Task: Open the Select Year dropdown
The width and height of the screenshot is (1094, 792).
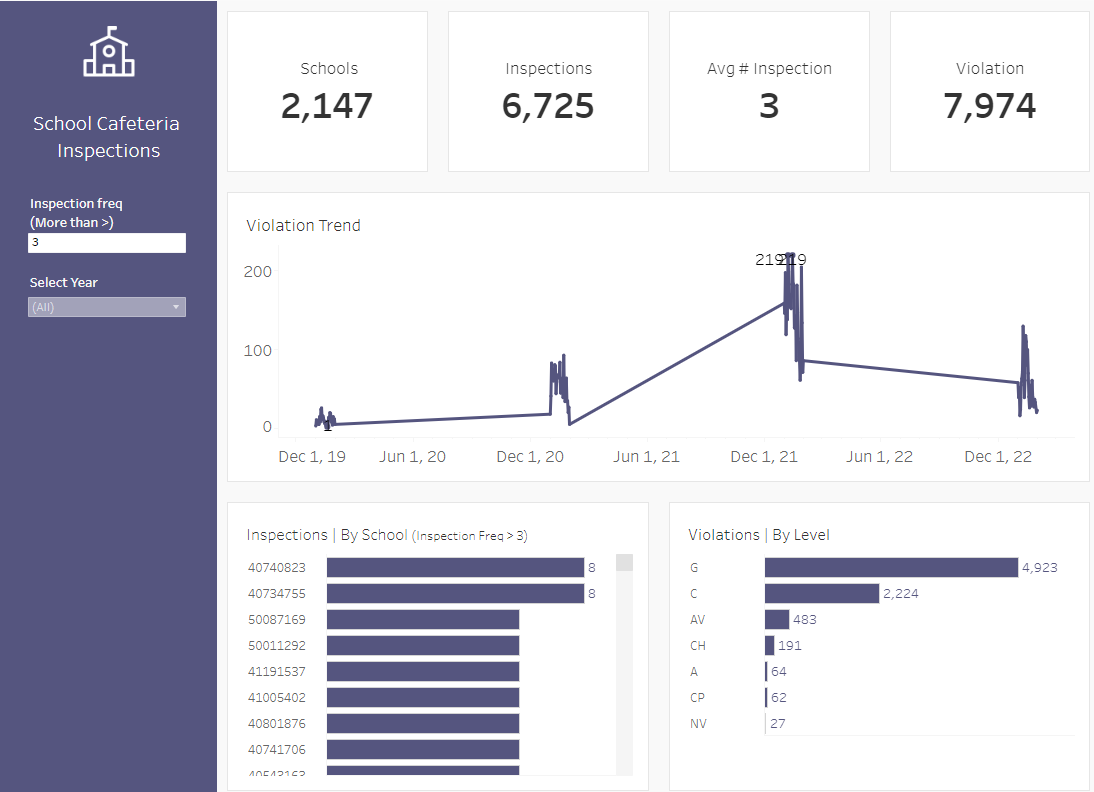Action: tap(107, 307)
